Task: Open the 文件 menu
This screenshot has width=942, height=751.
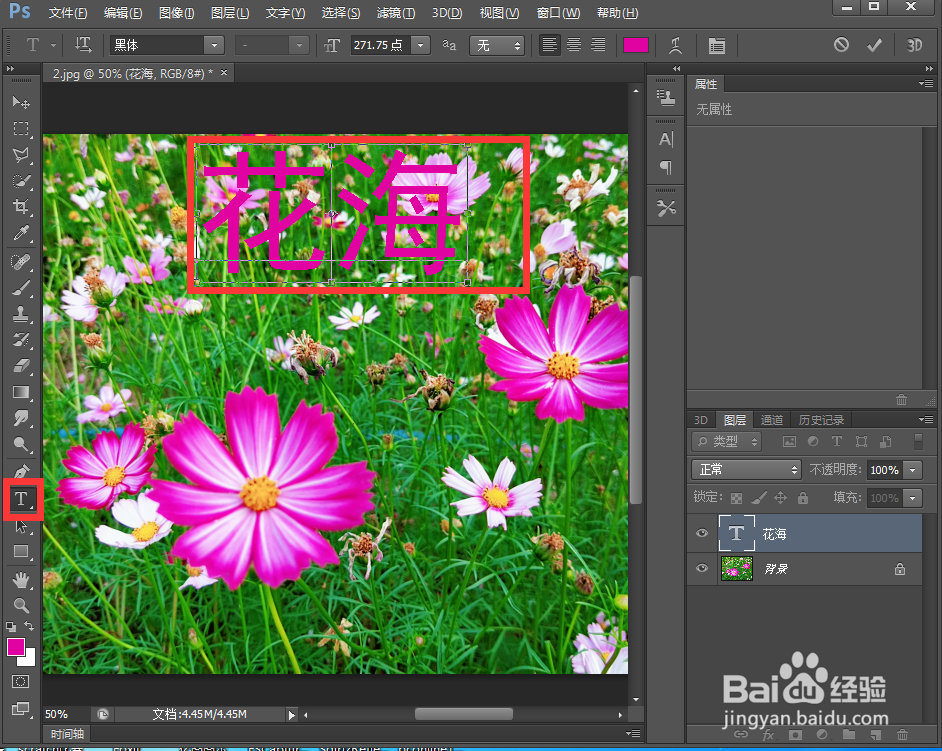Action: click(x=67, y=13)
